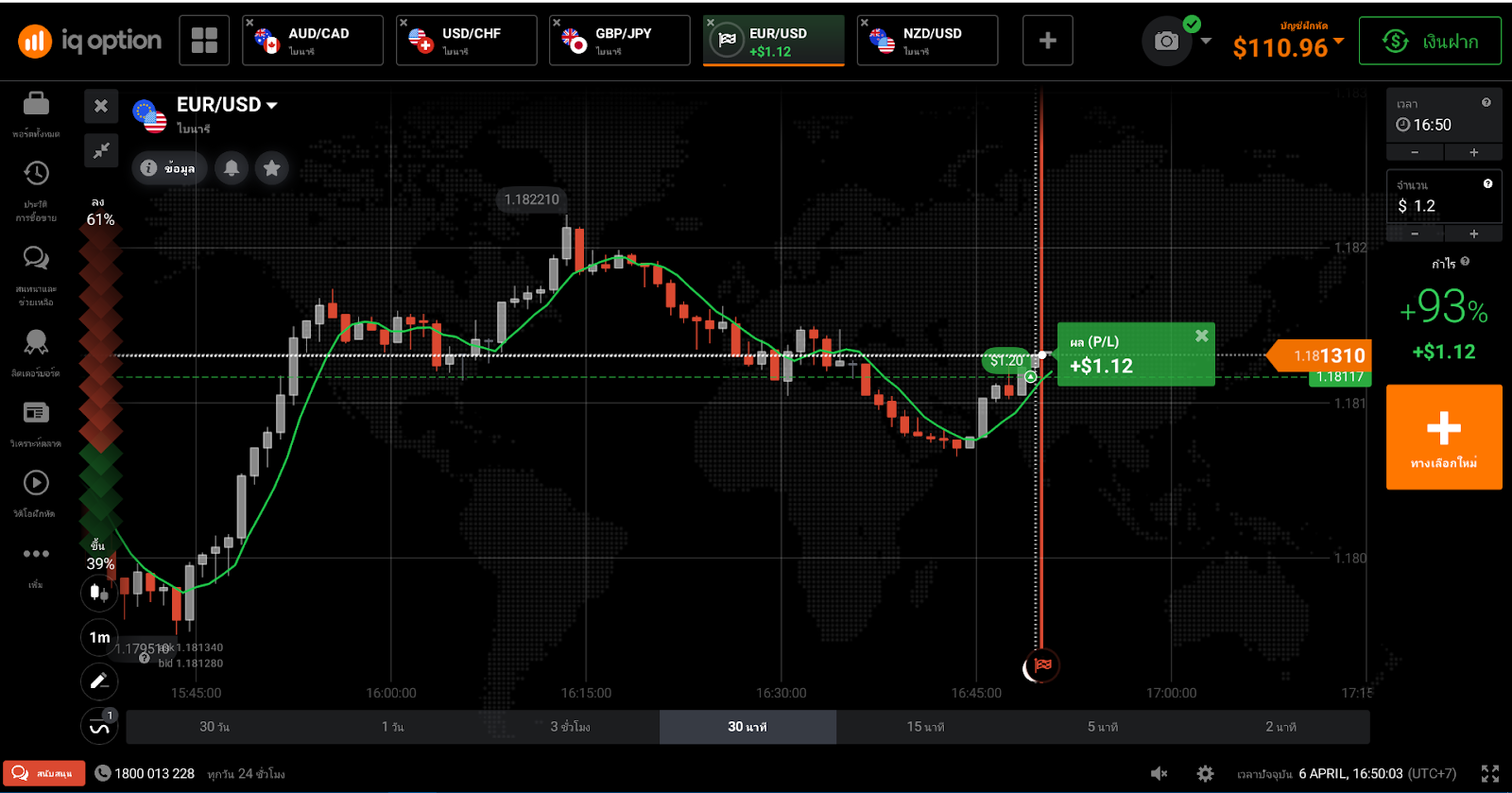Add a new asset tab plus
The width and height of the screenshot is (1512, 793).
(x=1048, y=41)
